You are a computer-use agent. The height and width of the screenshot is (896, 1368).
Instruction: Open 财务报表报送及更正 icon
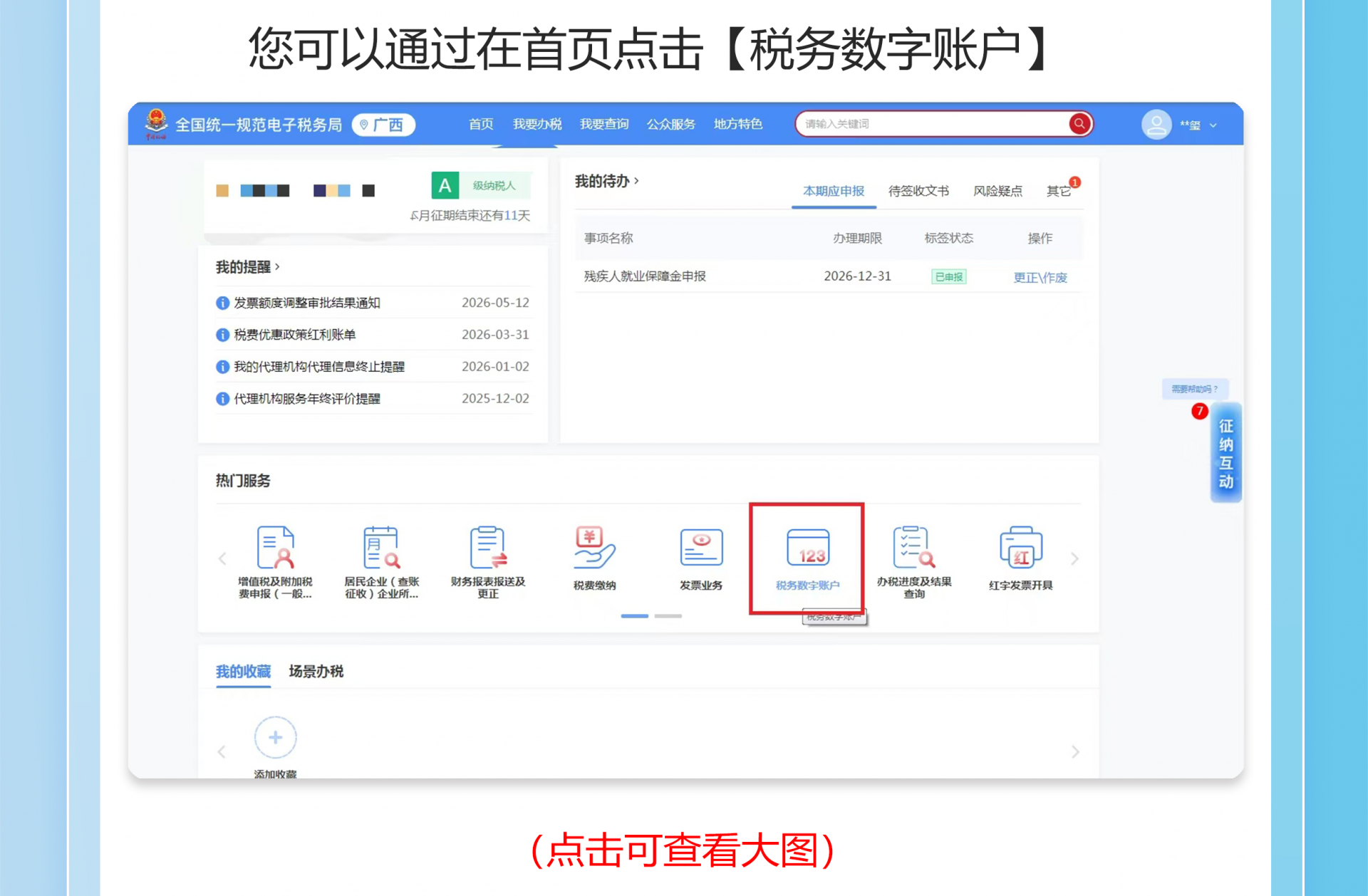(488, 546)
